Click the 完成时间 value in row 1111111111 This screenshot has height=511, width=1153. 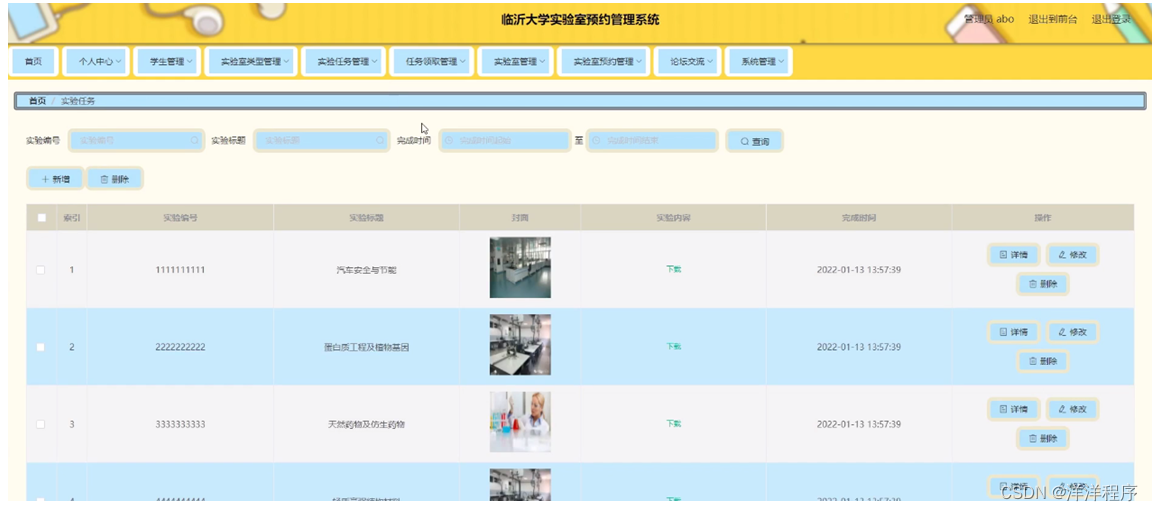tap(859, 270)
